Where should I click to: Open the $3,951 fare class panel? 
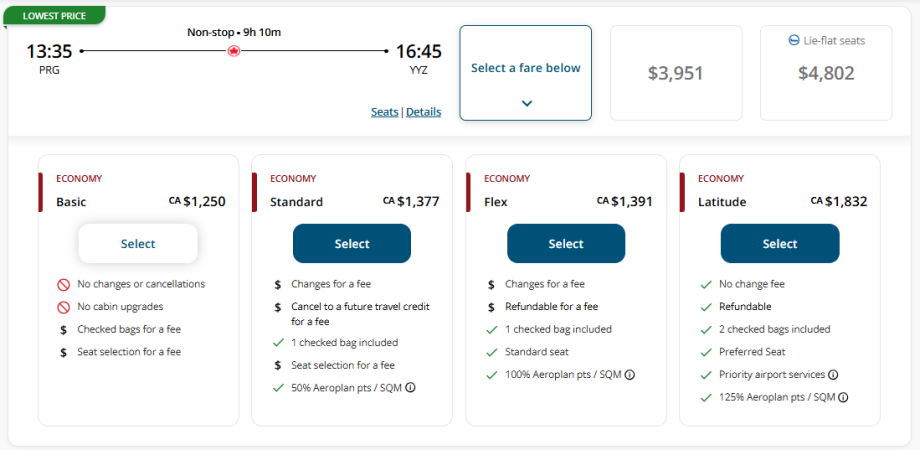(x=676, y=73)
